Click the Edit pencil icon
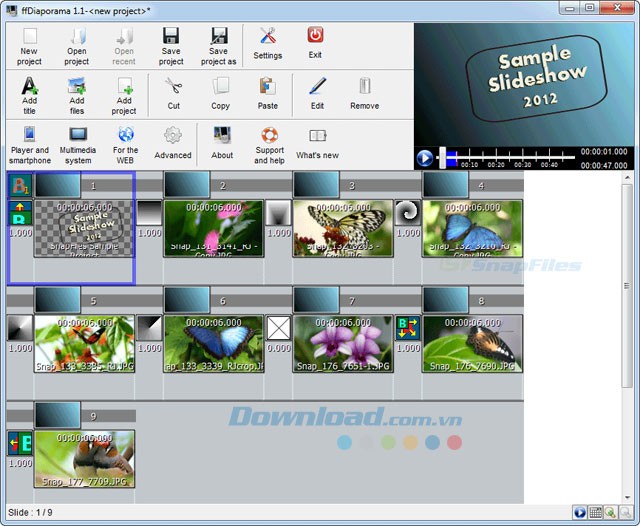 [317, 93]
